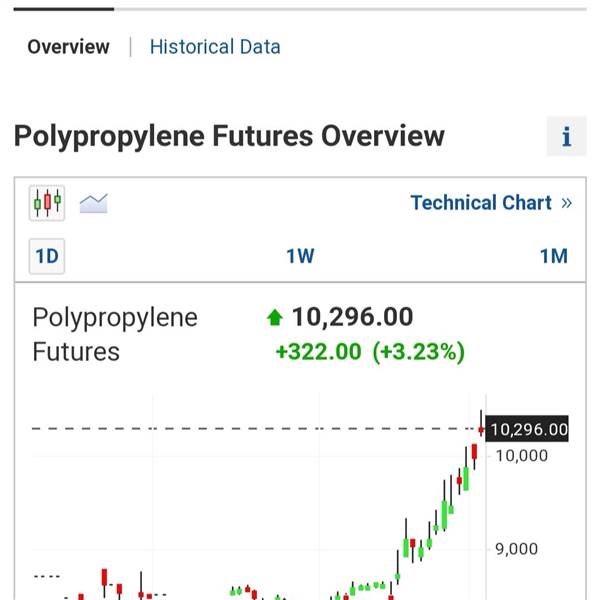This screenshot has height=600, width=600.
Task: Switch chart interval to 1M
Action: (x=554, y=256)
